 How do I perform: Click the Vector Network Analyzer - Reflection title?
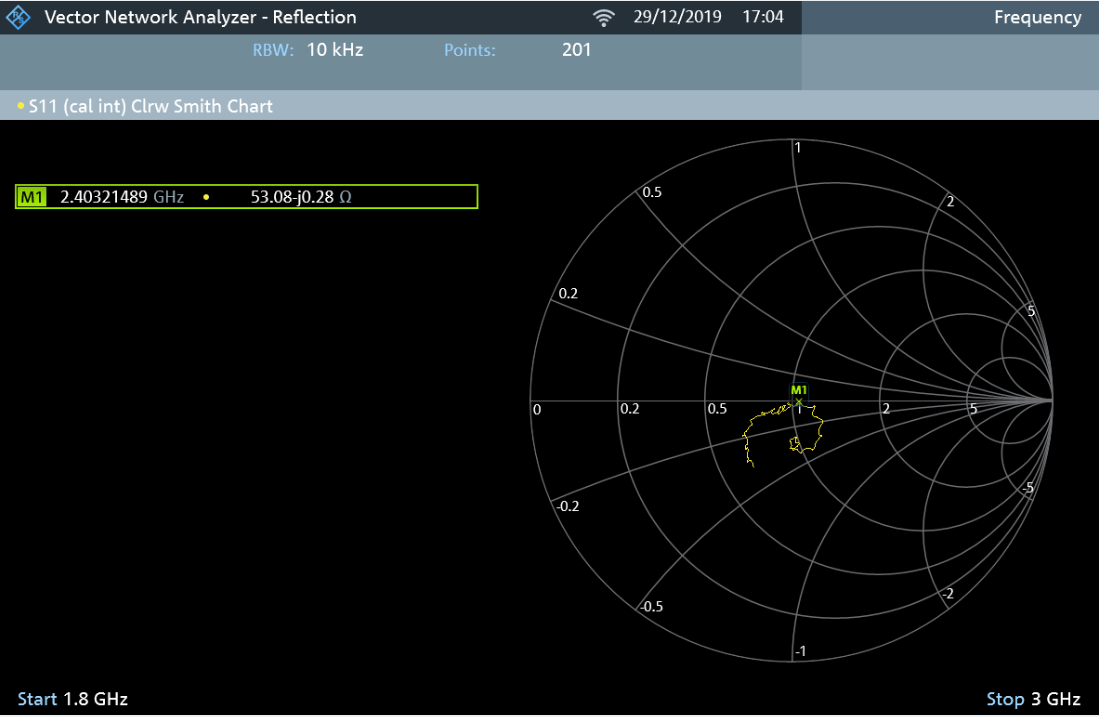pos(200,17)
